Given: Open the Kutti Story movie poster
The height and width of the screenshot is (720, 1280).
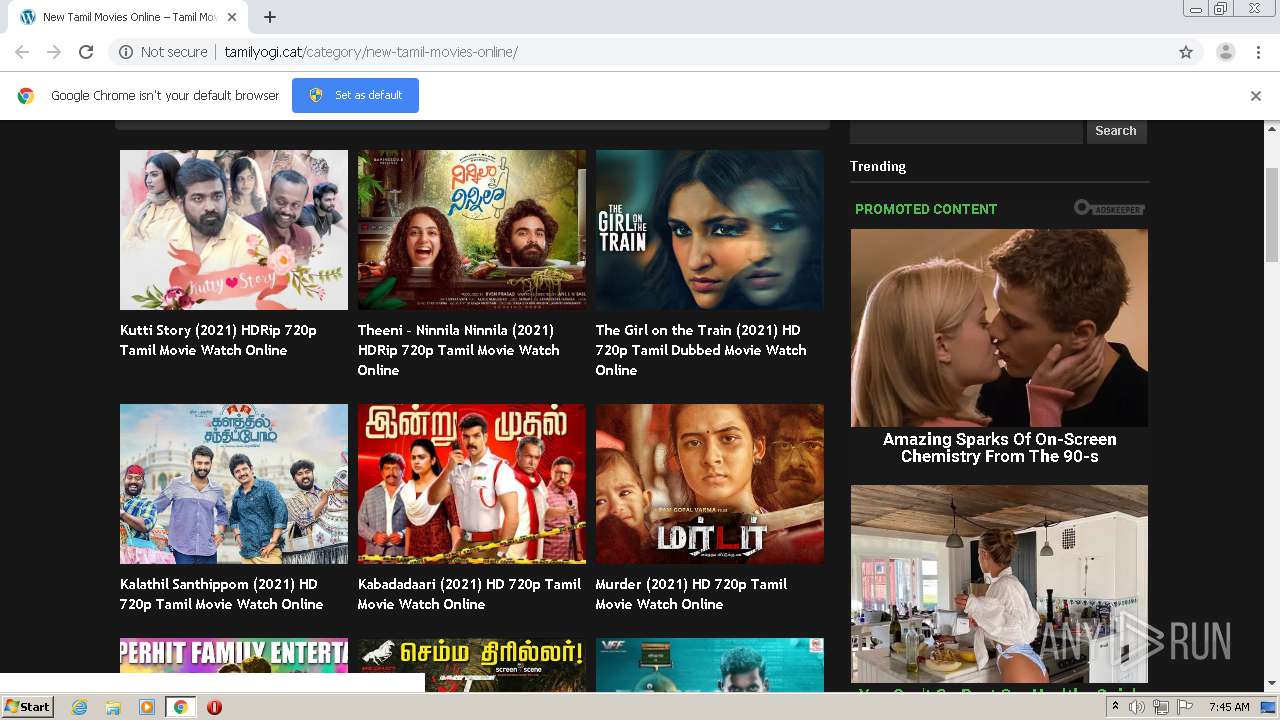Looking at the screenshot, I should tap(234, 230).
